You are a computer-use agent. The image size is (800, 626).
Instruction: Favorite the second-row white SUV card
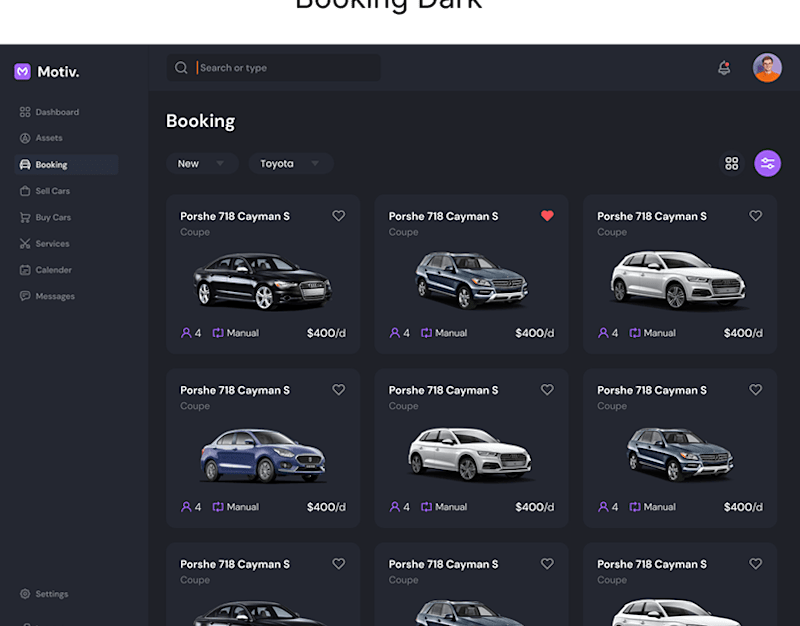tap(547, 390)
